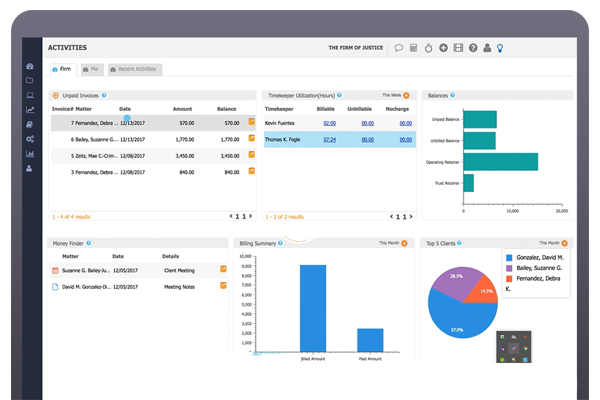Collapse the Unpaid Invoices panel toggle
This screenshot has height=400, width=600.
coord(55,95)
